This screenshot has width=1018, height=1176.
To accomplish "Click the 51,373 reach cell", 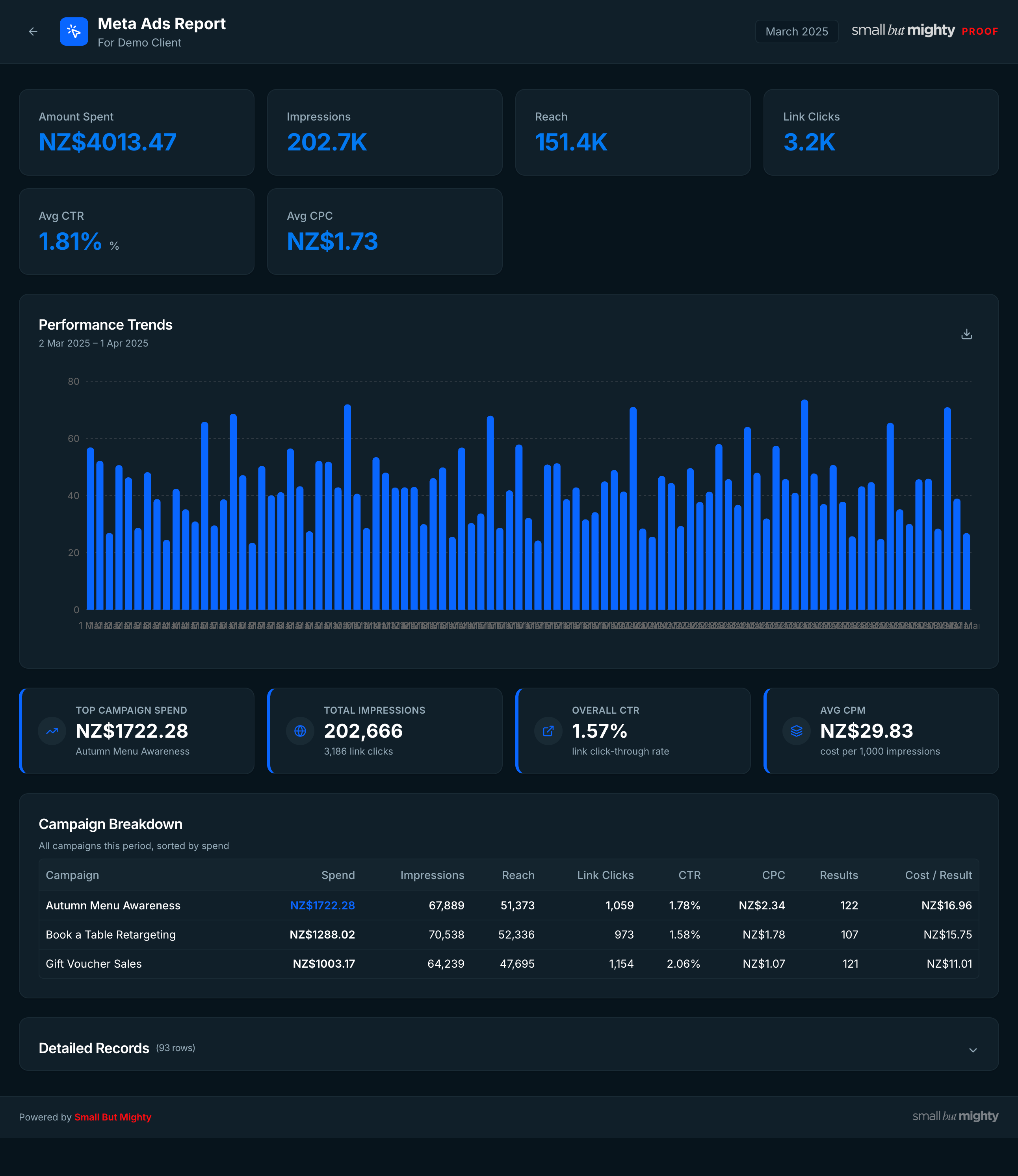I will 518,905.
